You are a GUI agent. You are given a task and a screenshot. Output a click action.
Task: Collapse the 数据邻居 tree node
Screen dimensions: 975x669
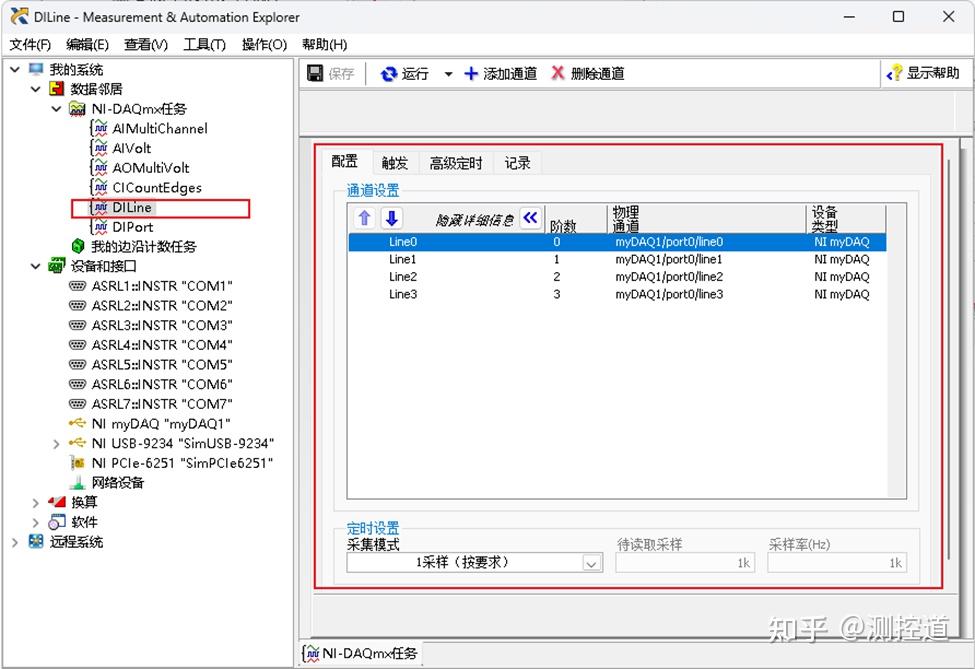(x=35, y=89)
